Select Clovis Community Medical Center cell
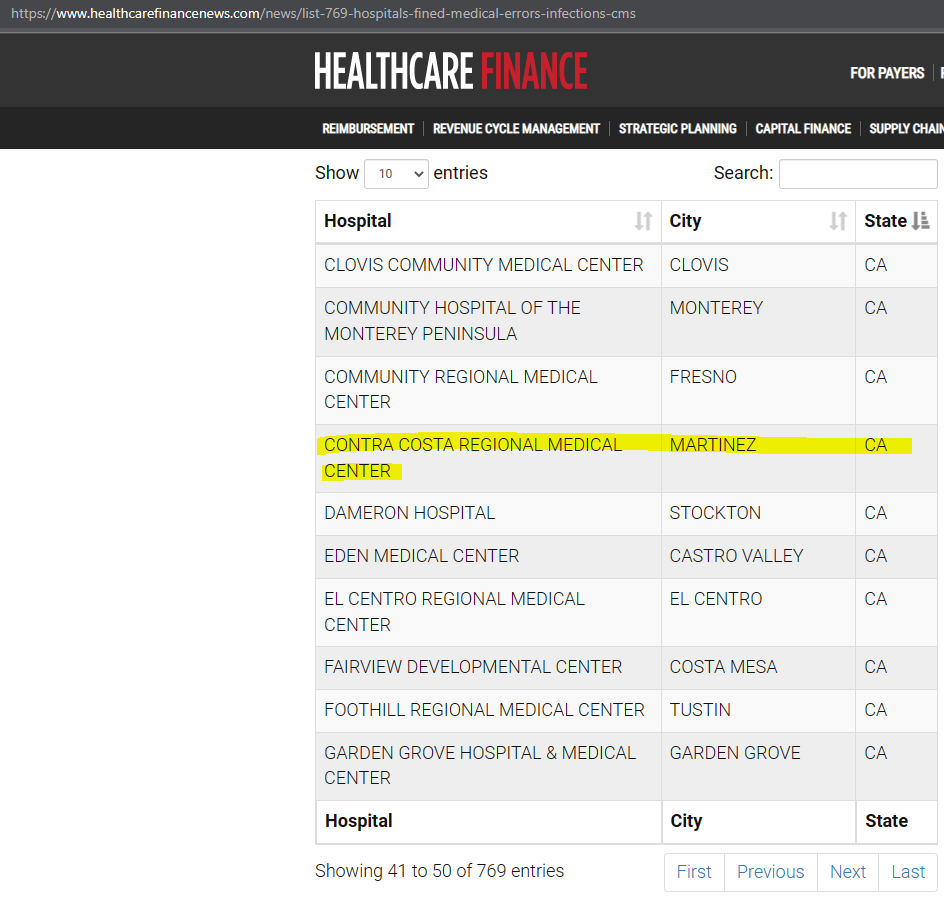Image resolution: width=944 pixels, height=897 pixels. 488,265
